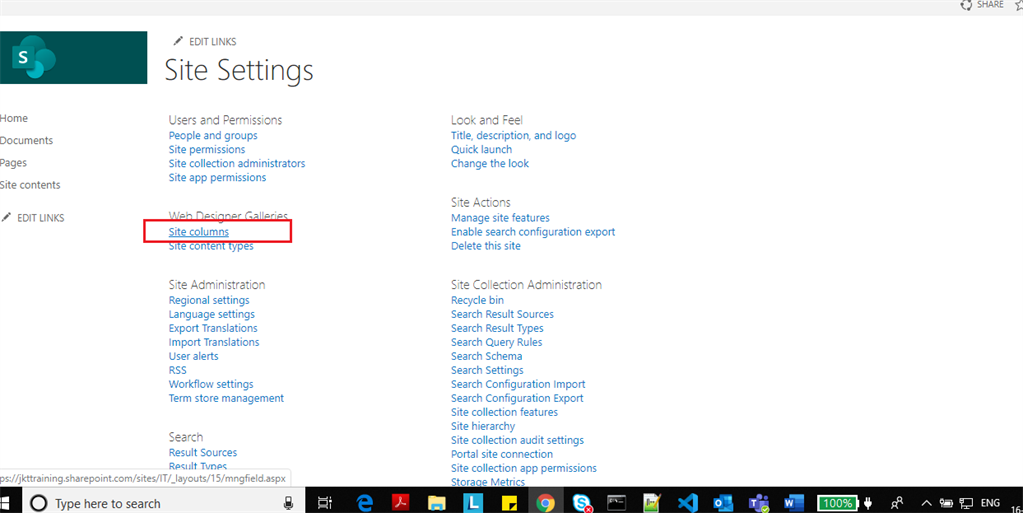Open Site contents in left navigation
Viewport: 1023px width, 513px height.
(x=30, y=185)
